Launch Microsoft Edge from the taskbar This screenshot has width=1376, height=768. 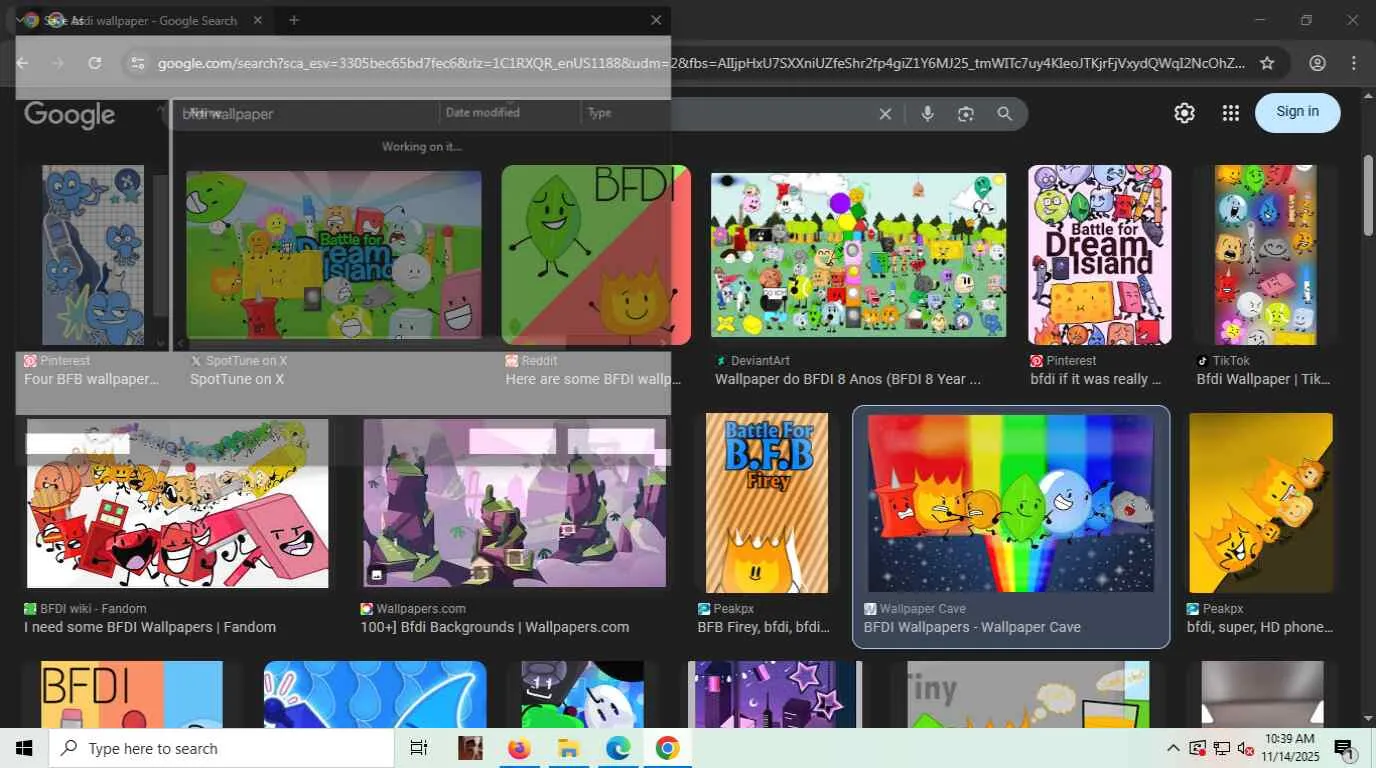tap(618, 748)
